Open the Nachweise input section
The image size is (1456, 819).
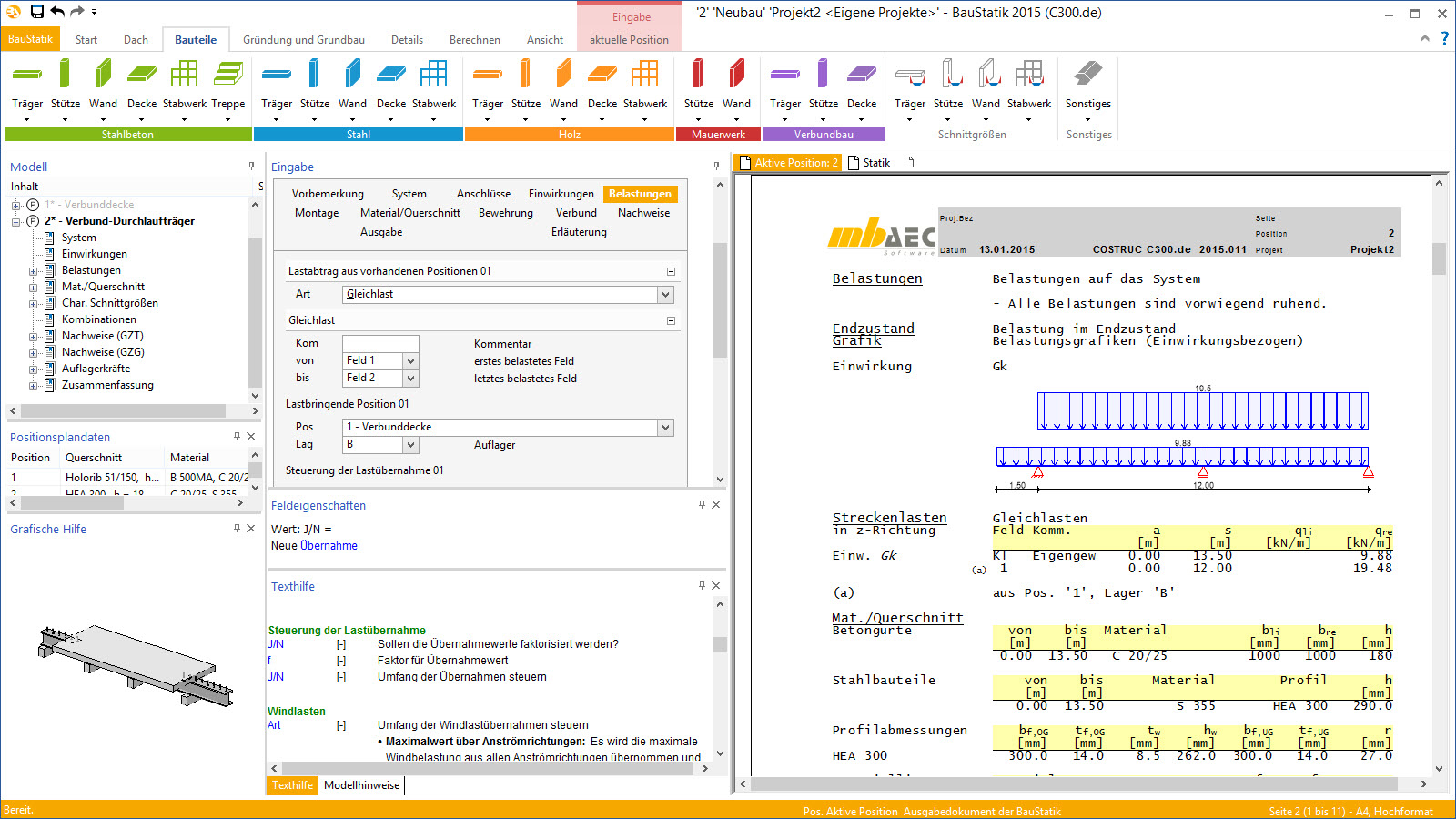pyautogui.click(x=643, y=213)
